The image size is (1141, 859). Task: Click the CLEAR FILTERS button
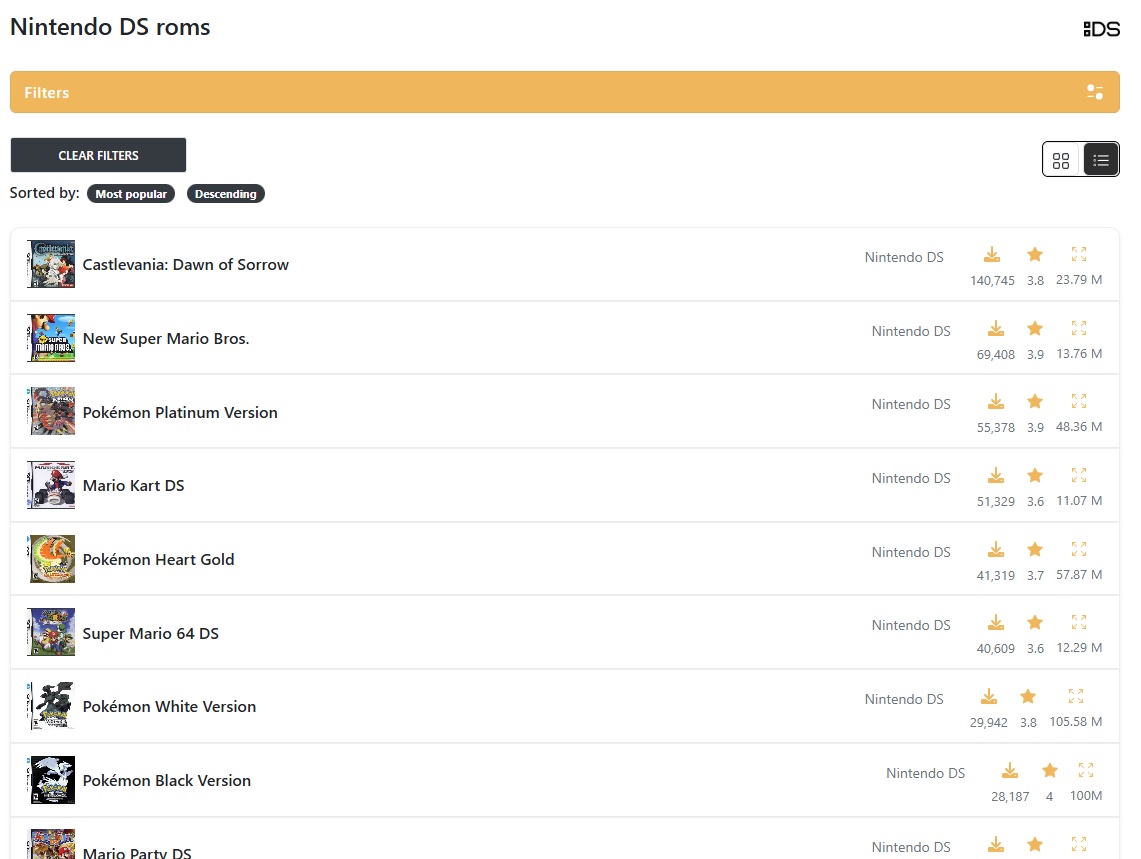[x=98, y=155]
